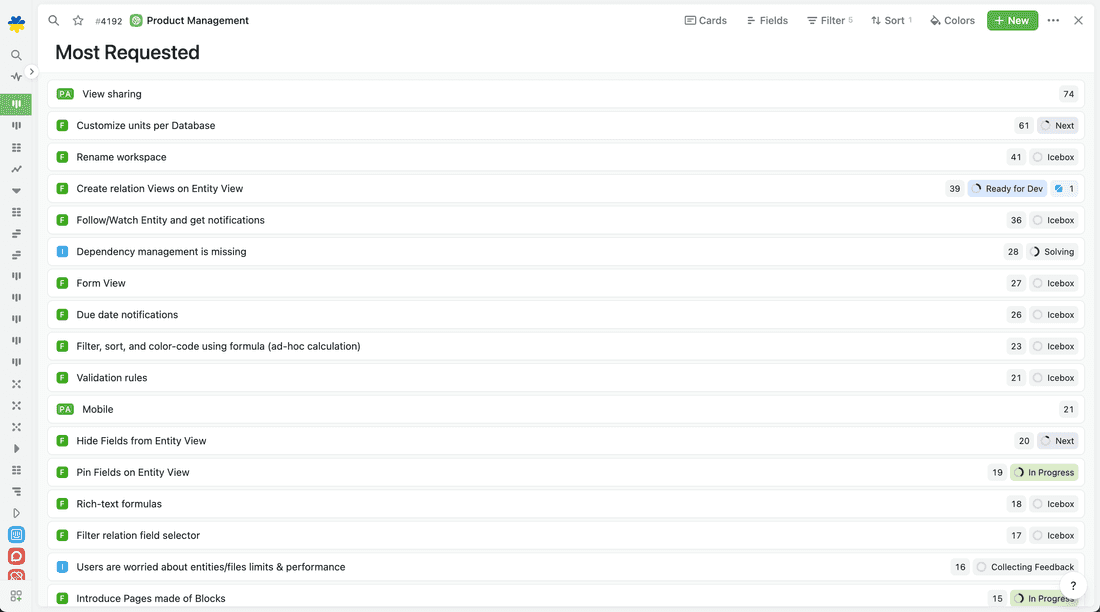Screen dimensions: 1100x612
Task: Toggle the Solving state on Dependency management
Action: [1051, 251]
